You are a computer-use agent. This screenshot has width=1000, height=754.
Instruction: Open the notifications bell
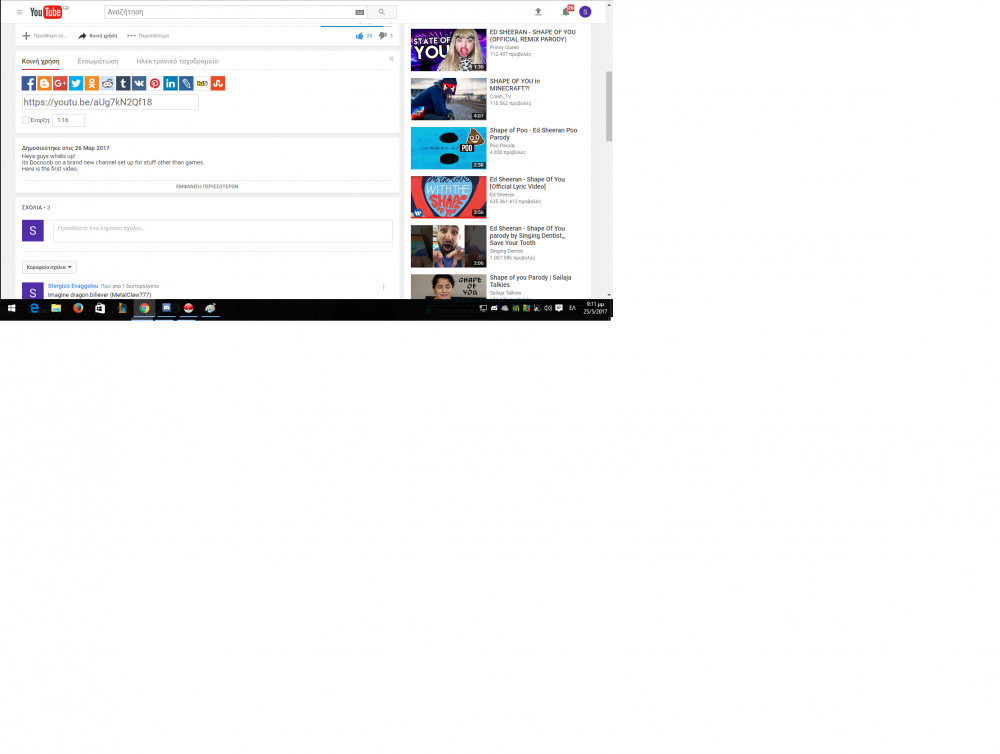565,12
